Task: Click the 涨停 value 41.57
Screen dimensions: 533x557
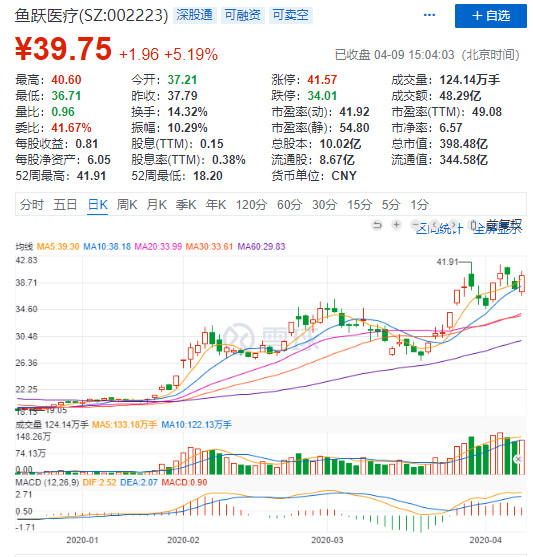Action: coord(322,80)
